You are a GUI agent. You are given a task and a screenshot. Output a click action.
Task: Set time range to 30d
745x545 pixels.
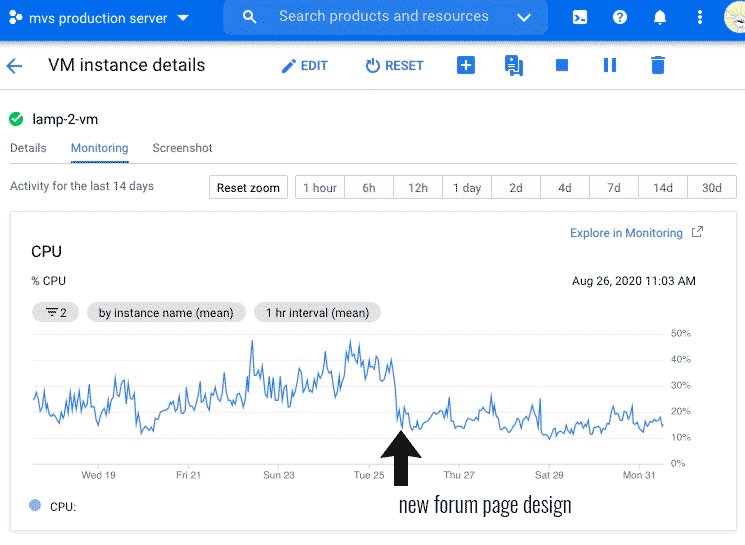click(x=712, y=188)
